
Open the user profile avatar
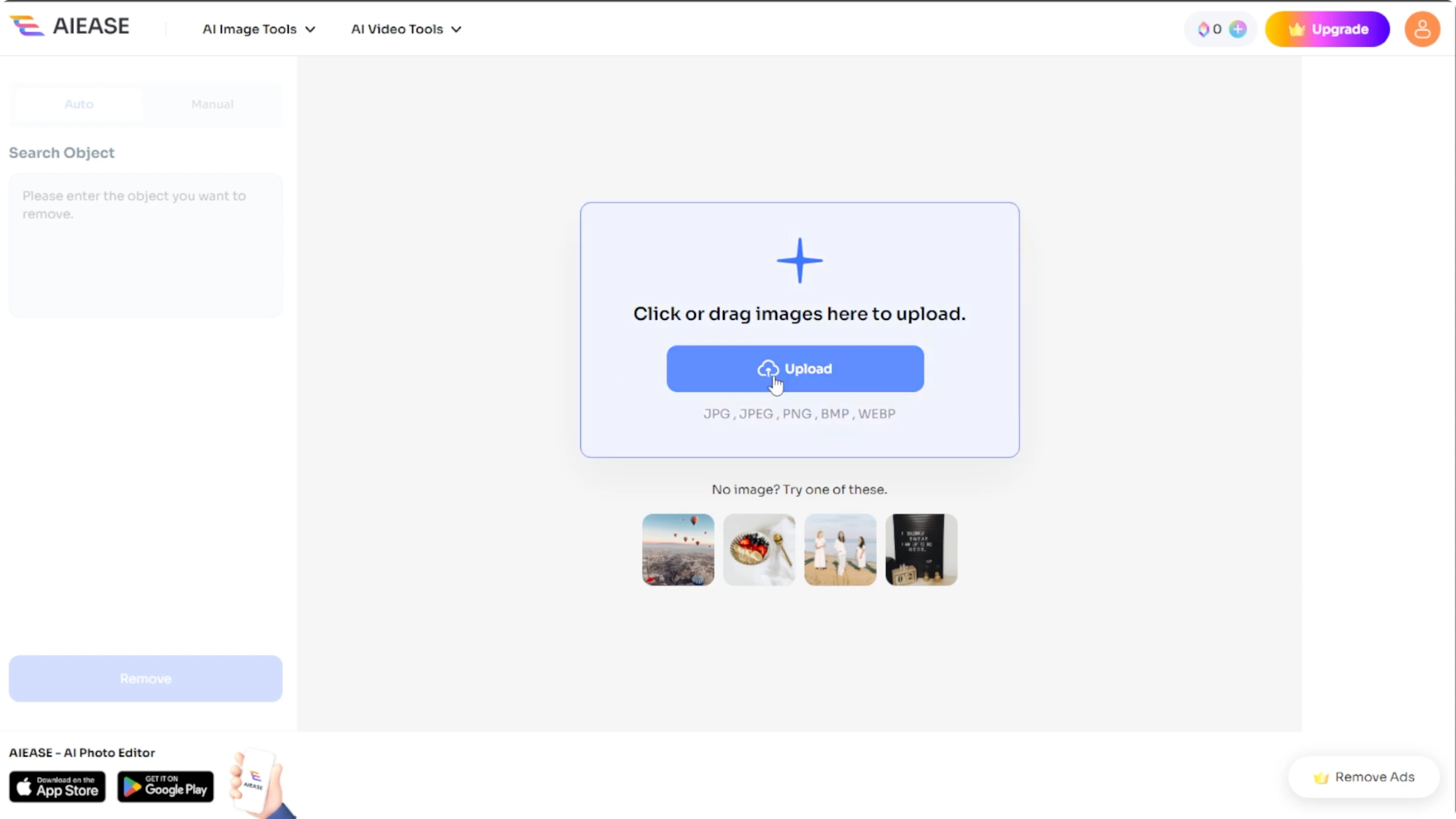[x=1422, y=29]
